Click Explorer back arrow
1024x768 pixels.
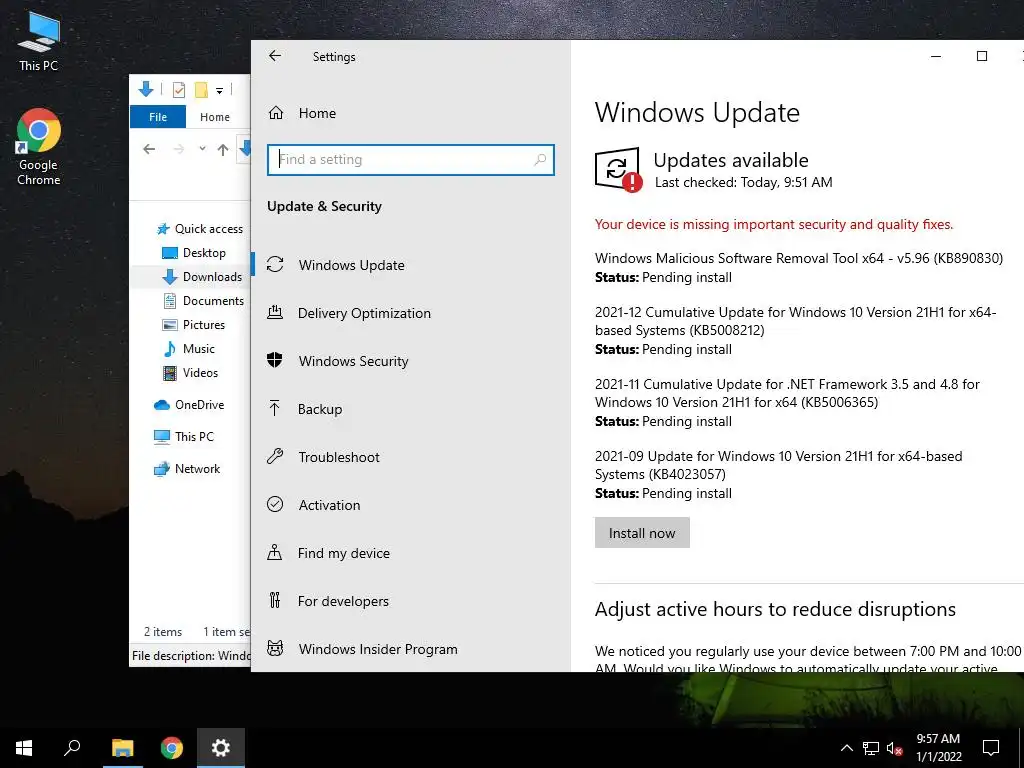[x=149, y=149]
